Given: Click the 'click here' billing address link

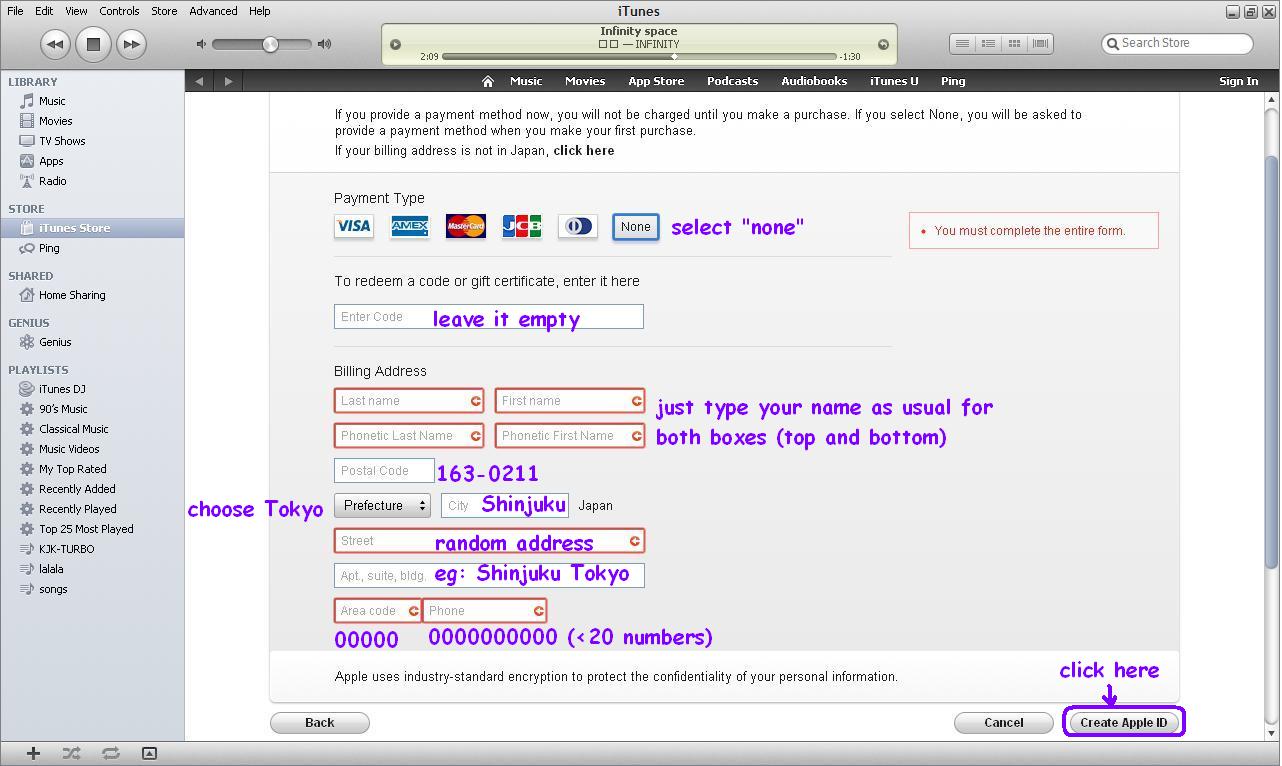Looking at the screenshot, I should [584, 151].
